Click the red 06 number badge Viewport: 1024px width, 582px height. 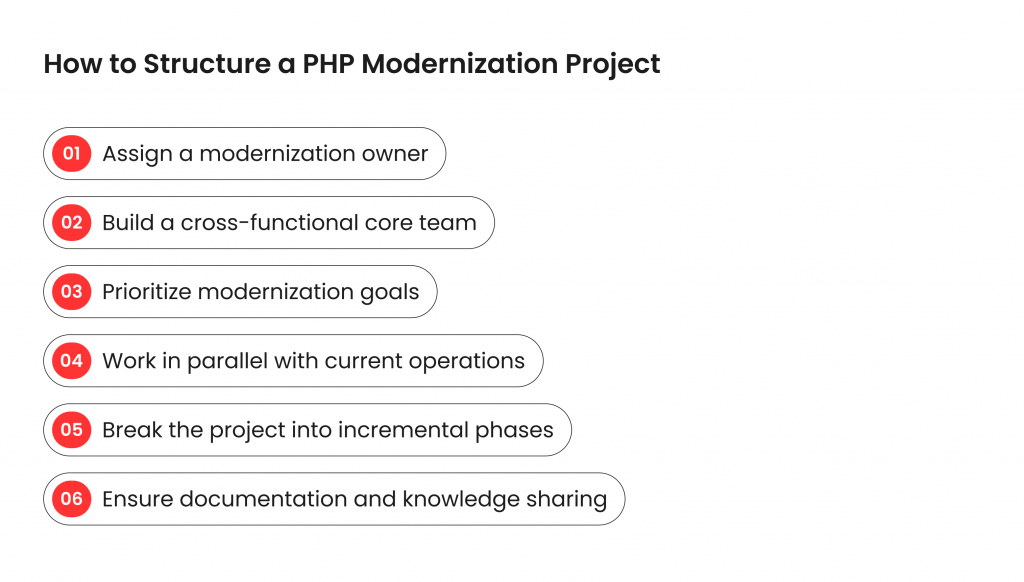click(72, 499)
